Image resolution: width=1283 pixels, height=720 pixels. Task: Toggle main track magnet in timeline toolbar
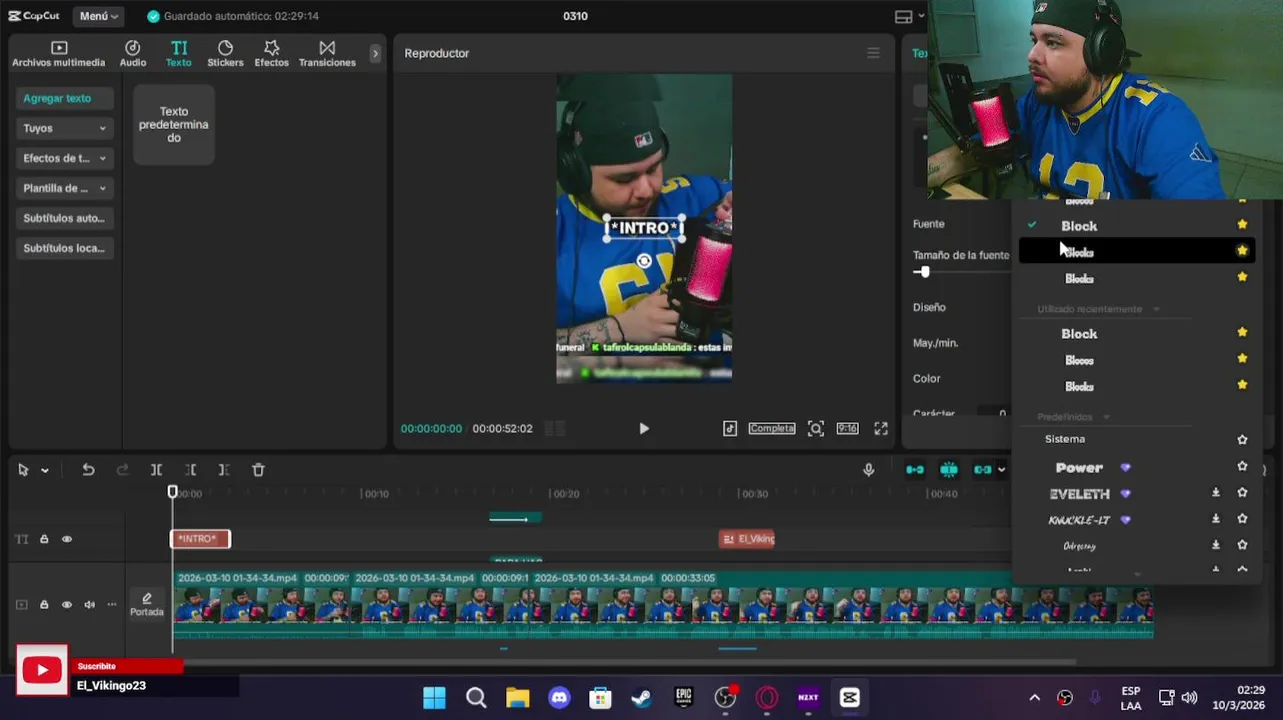(915, 470)
